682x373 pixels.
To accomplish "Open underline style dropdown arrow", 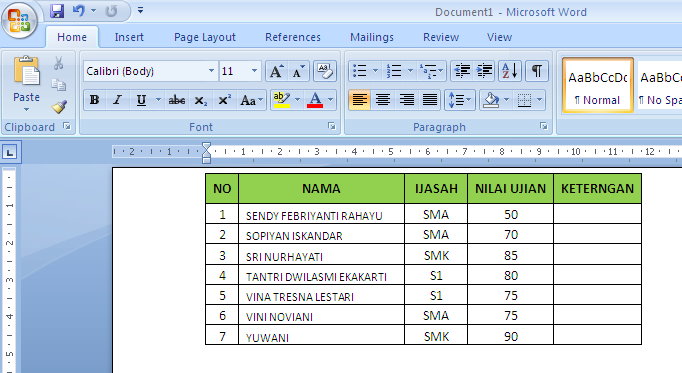I will point(158,100).
